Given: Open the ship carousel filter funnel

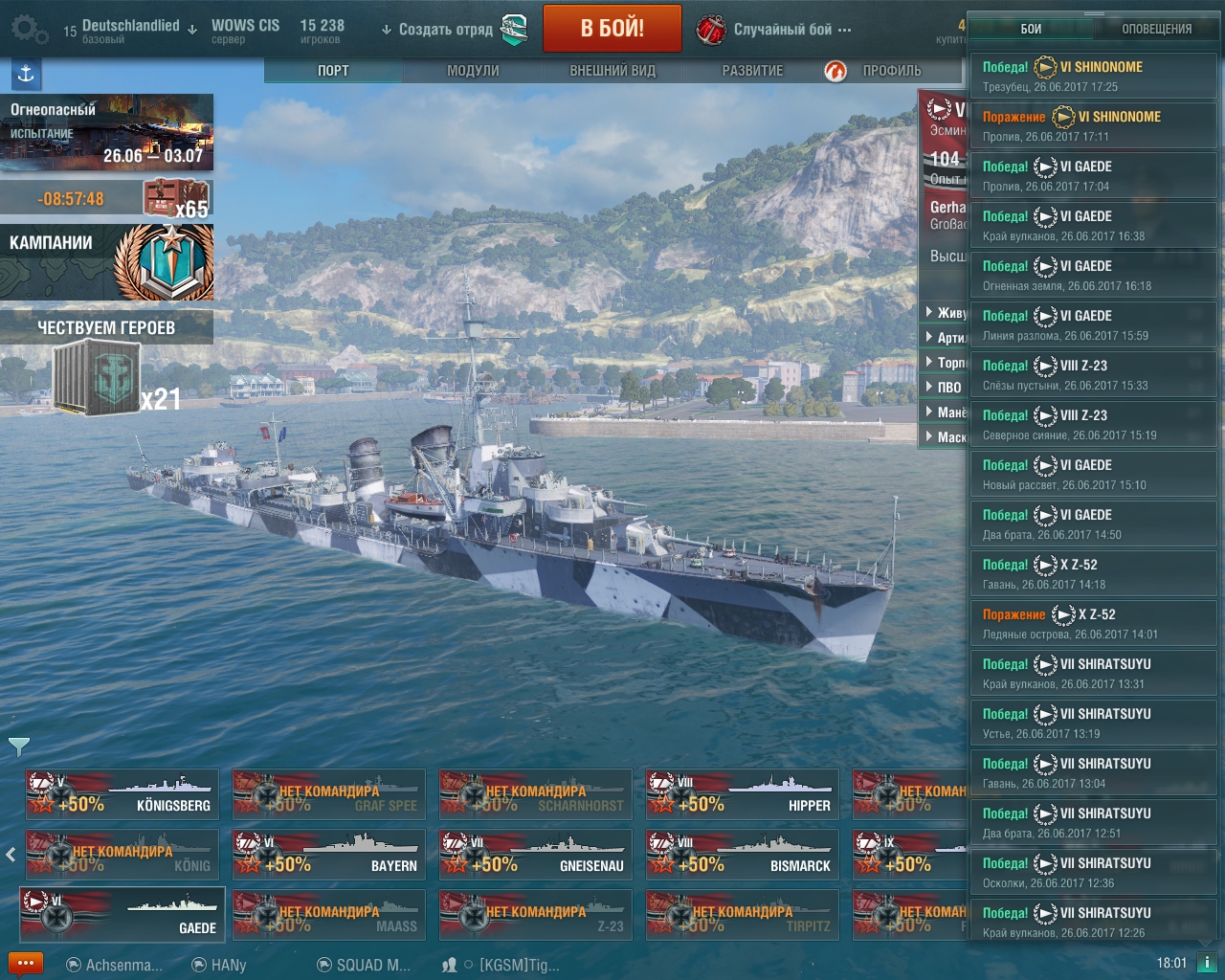Looking at the screenshot, I should click(18, 746).
